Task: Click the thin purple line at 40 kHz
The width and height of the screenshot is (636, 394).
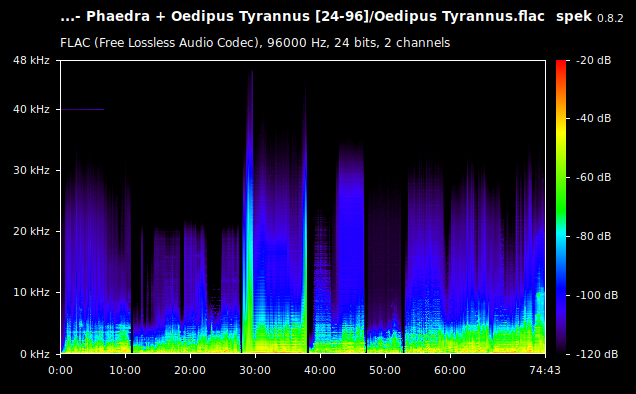Action: pos(82,110)
